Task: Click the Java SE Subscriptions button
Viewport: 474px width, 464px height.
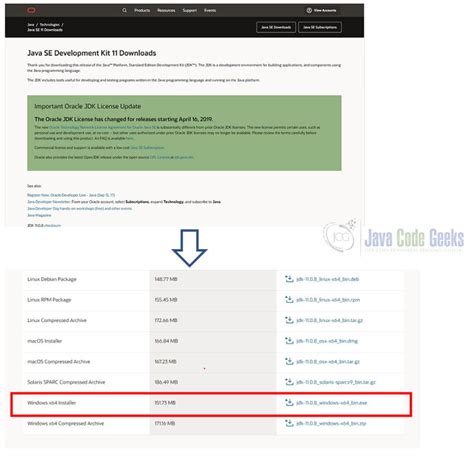Action: pos(320,27)
